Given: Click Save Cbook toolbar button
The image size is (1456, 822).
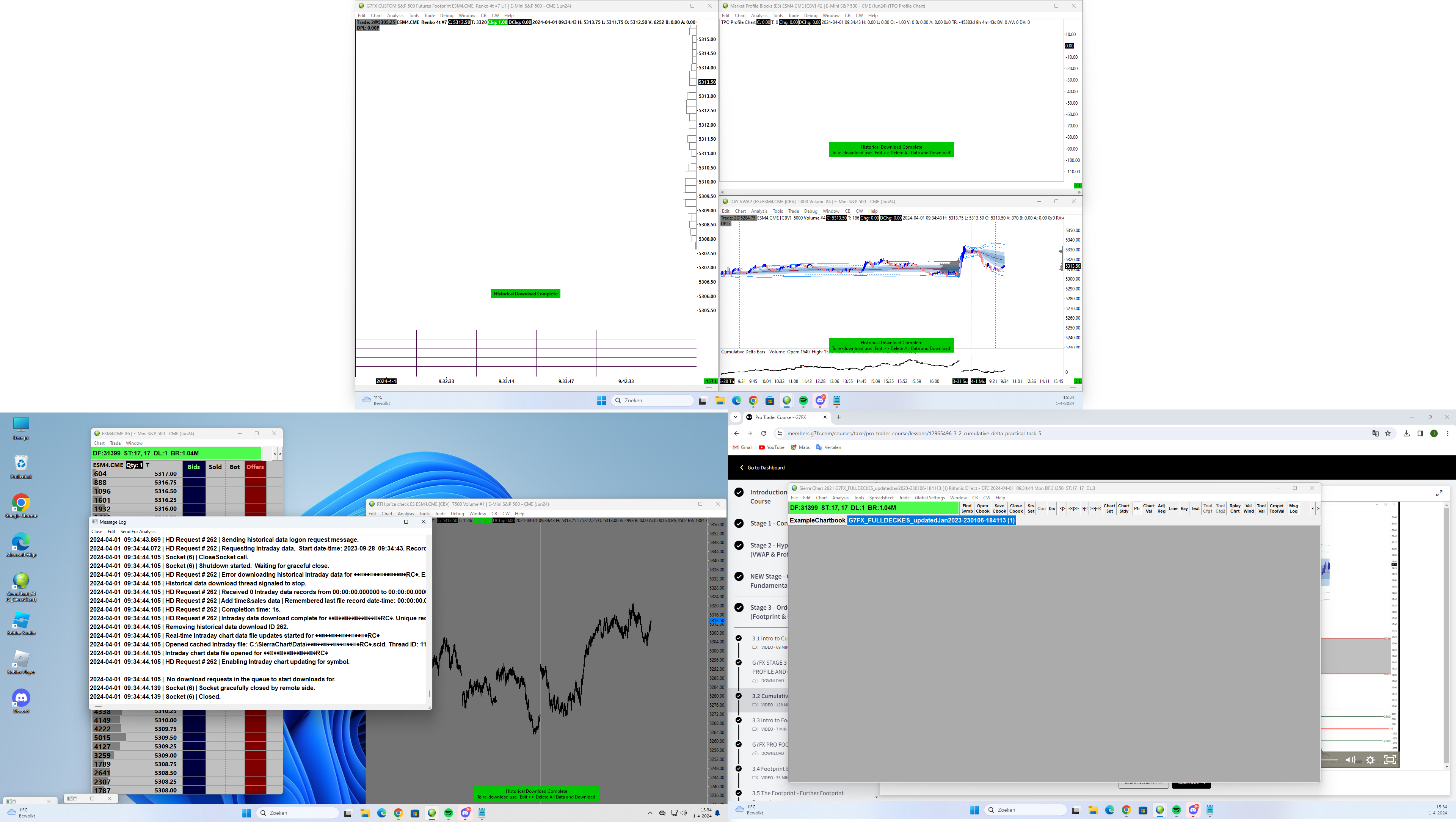Looking at the screenshot, I should 999,508.
